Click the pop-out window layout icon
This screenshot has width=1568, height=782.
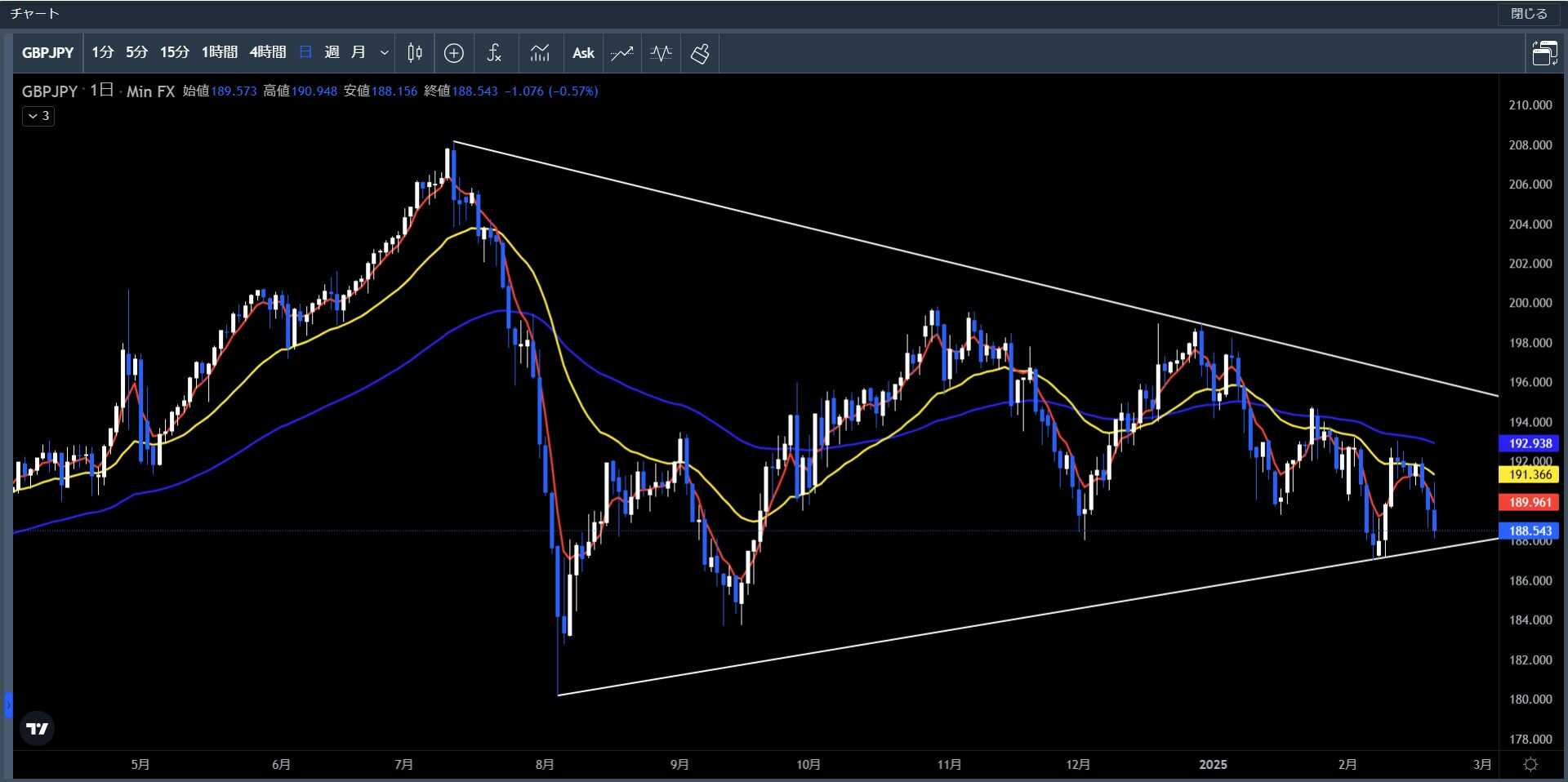click(1544, 53)
